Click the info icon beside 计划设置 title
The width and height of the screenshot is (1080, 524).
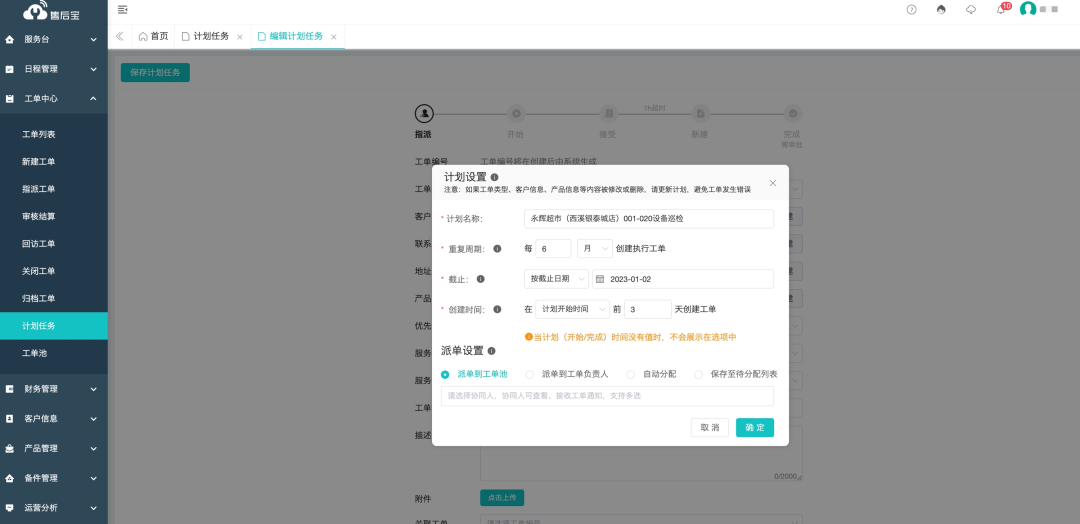point(495,177)
